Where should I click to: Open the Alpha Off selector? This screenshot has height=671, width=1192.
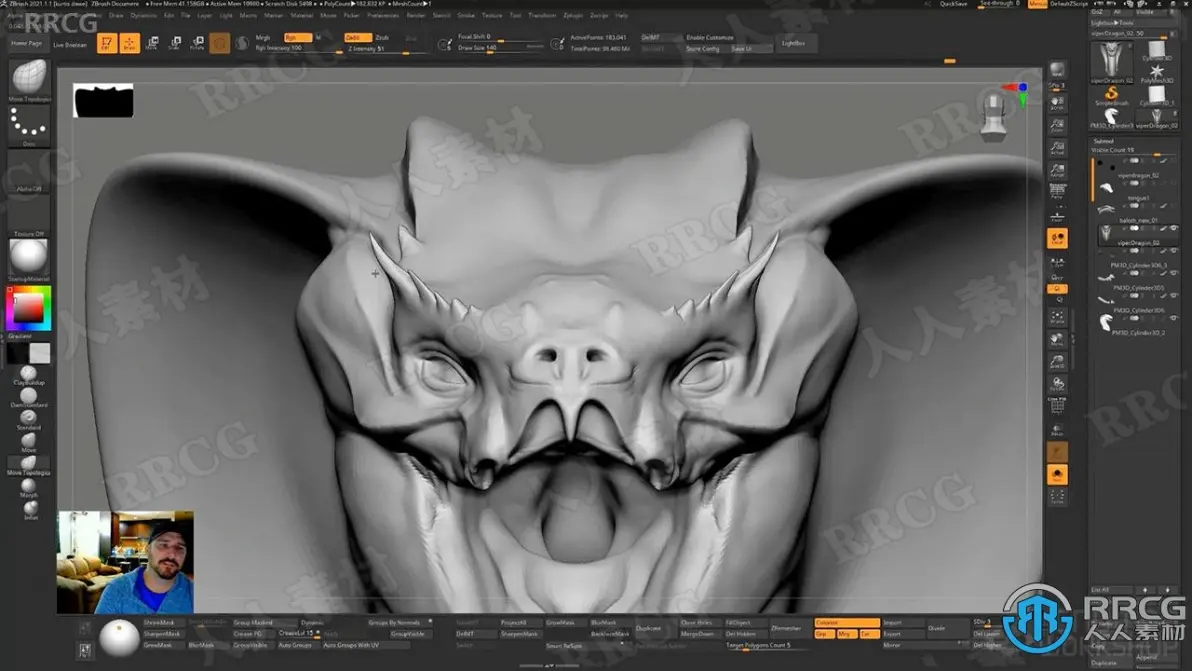point(29,173)
